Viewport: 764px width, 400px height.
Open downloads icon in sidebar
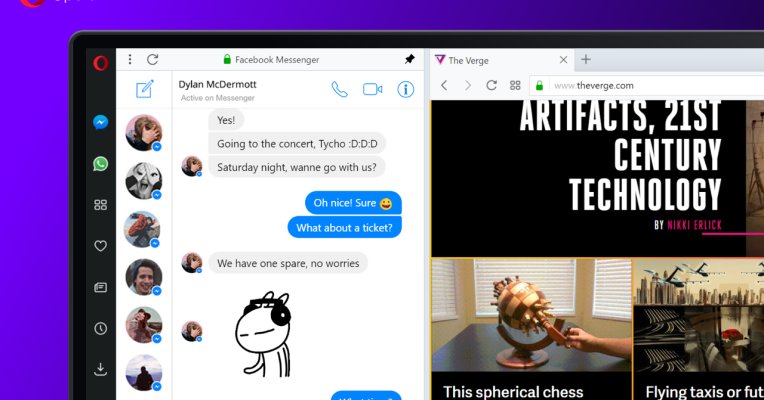tap(100, 369)
